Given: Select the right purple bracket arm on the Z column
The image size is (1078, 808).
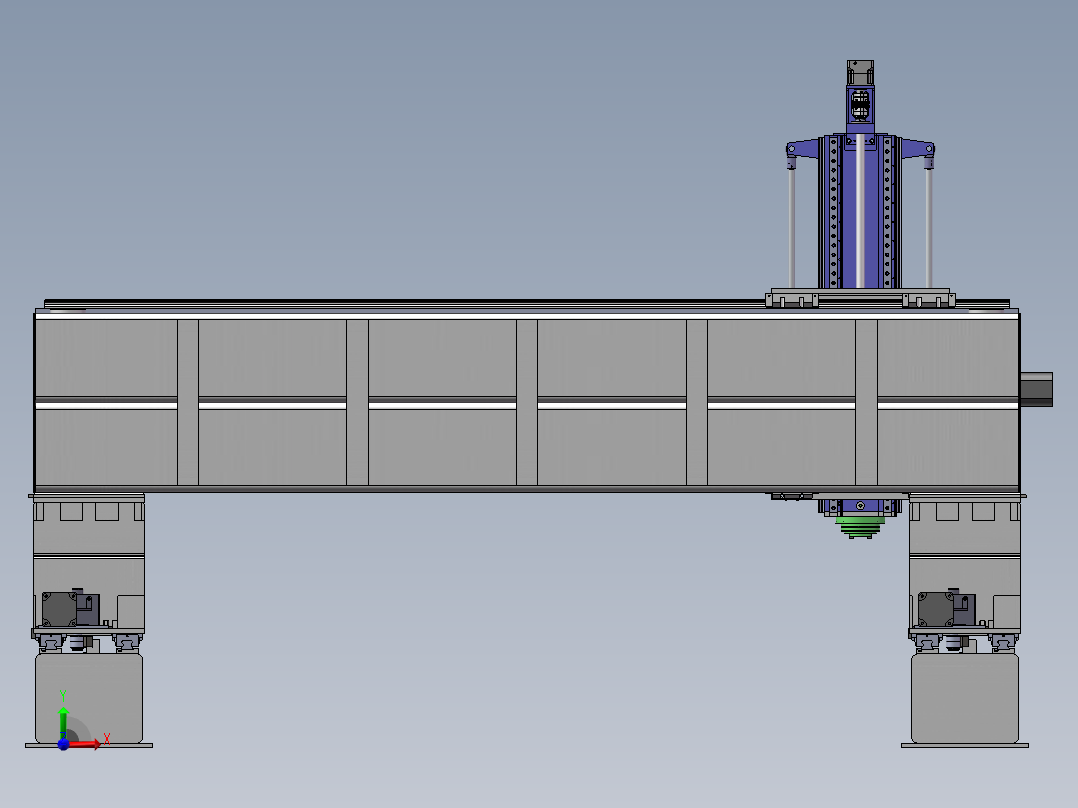Looking at the screenshot, I should (918, 151).
